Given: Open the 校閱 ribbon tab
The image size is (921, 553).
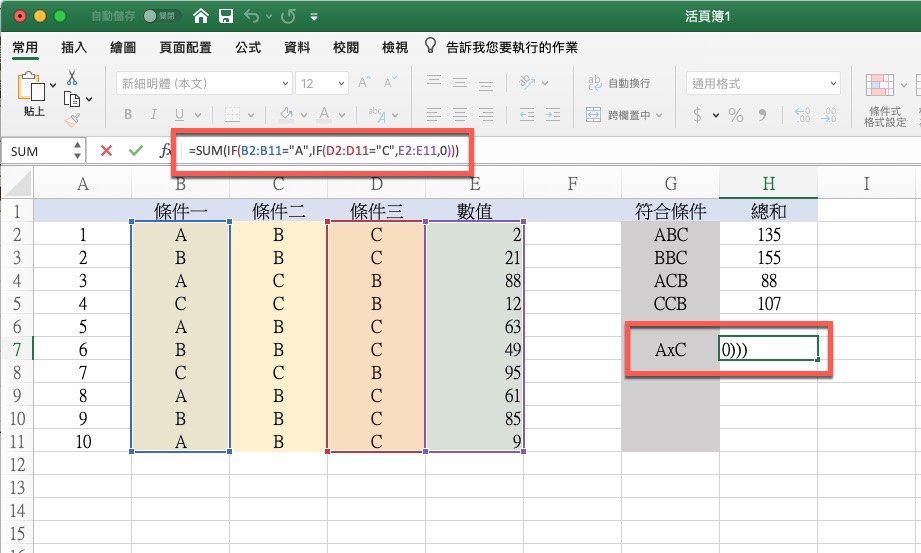Looking at the screenshot, I should click(345, 48).
